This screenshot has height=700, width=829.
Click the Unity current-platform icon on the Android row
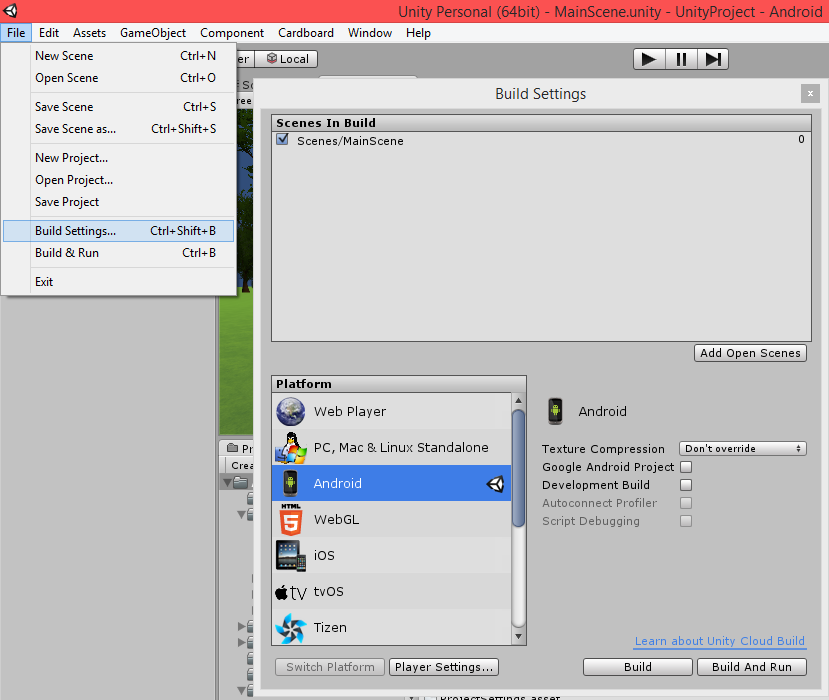point(495,483)
